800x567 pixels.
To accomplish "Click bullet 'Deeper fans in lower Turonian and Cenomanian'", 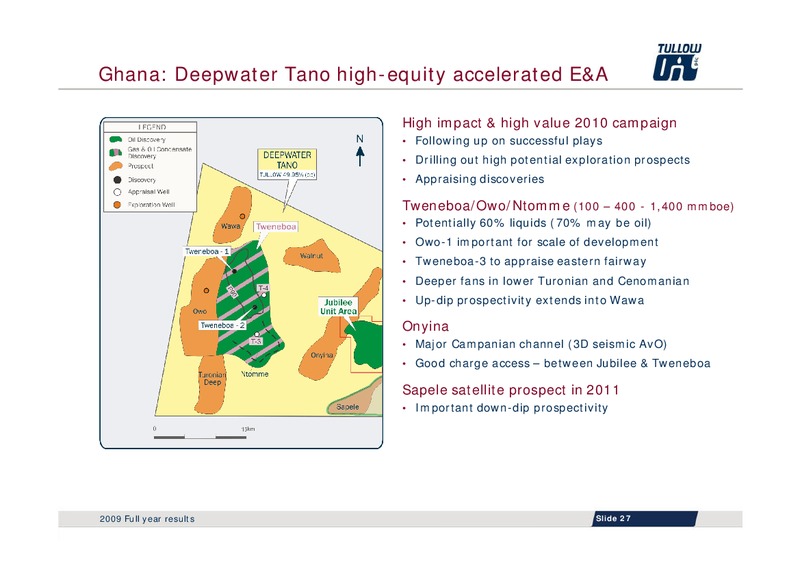I will pos(552,281).
